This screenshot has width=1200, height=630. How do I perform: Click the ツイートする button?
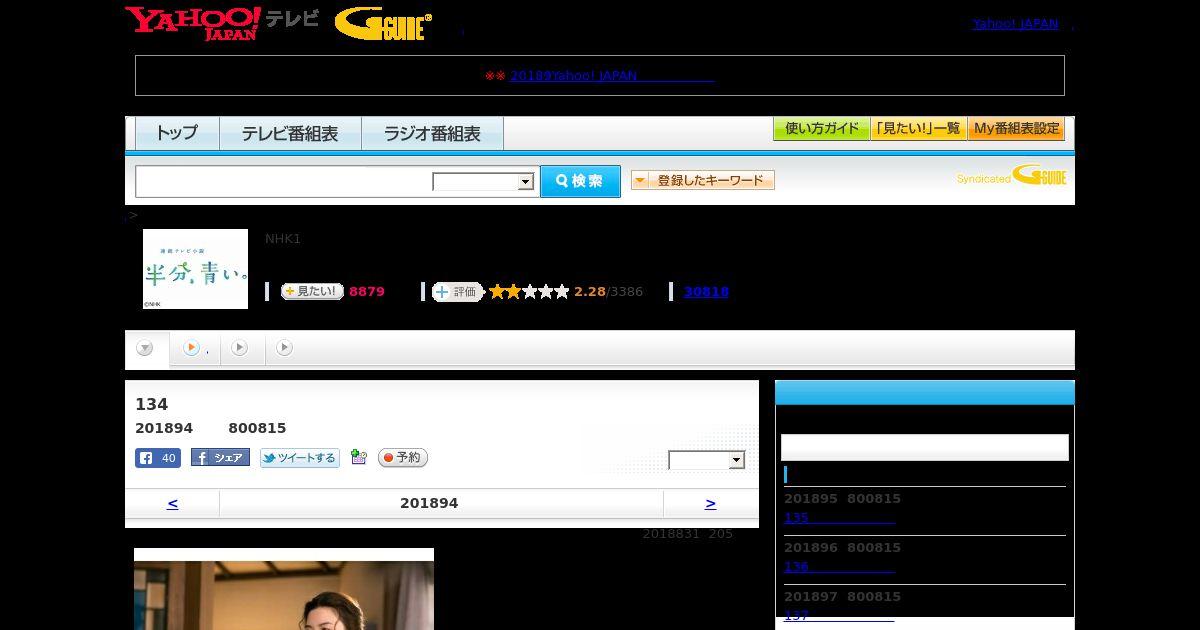click(x=300, y=458)
